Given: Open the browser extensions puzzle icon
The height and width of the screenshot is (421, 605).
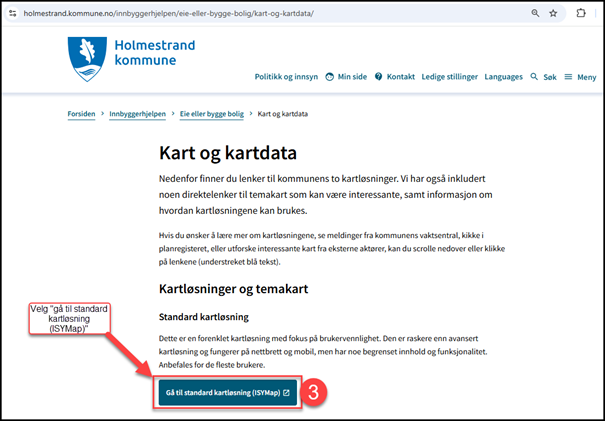Looking at the screenshot, I should coord(581,13).
